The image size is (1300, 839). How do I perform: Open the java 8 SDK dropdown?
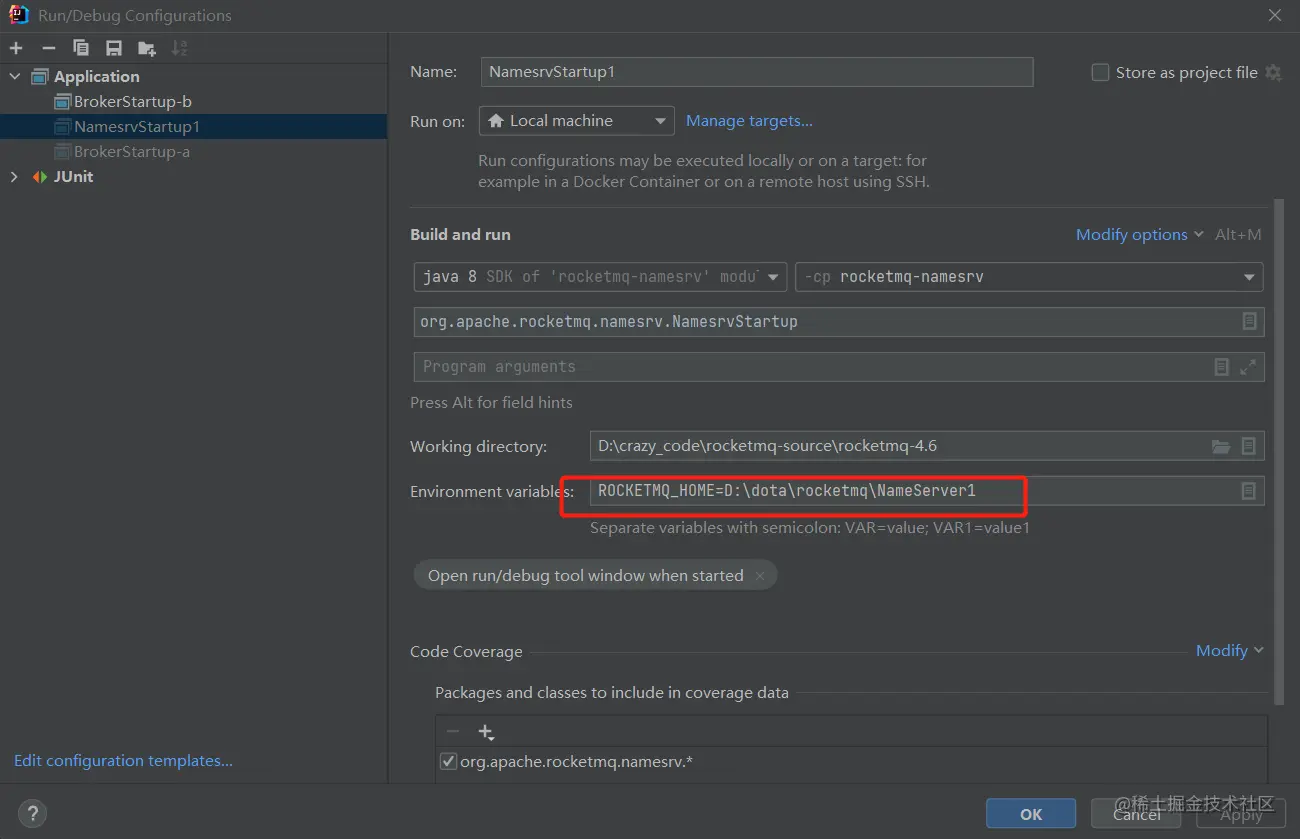coord(600,277)
